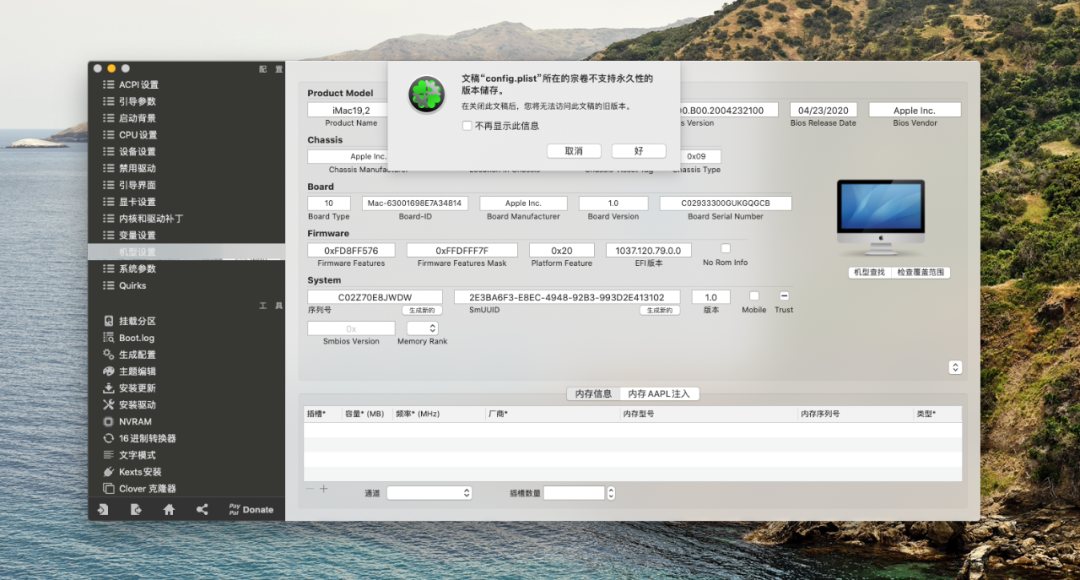Viewport: 1080px width, 580px height.
Task: Toggle the Trust checkbox
Action: (784, 296)
